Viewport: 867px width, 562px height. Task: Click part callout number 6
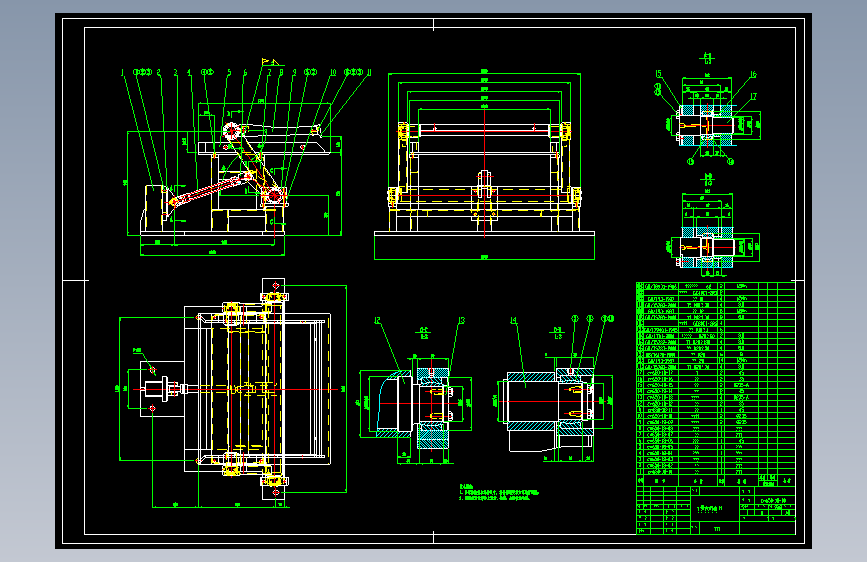click(245, 72)
